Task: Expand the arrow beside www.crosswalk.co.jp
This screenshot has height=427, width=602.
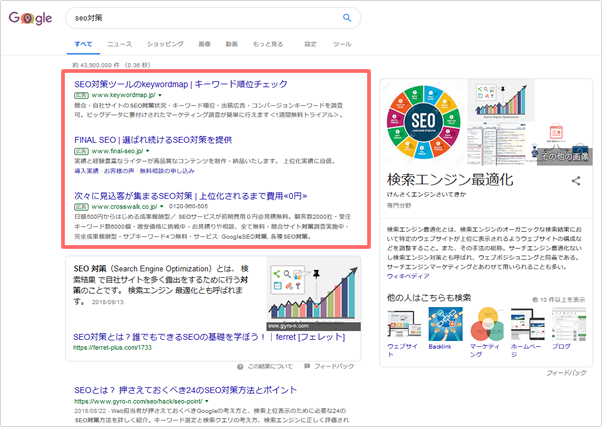Action: click(x=162, y=207)
